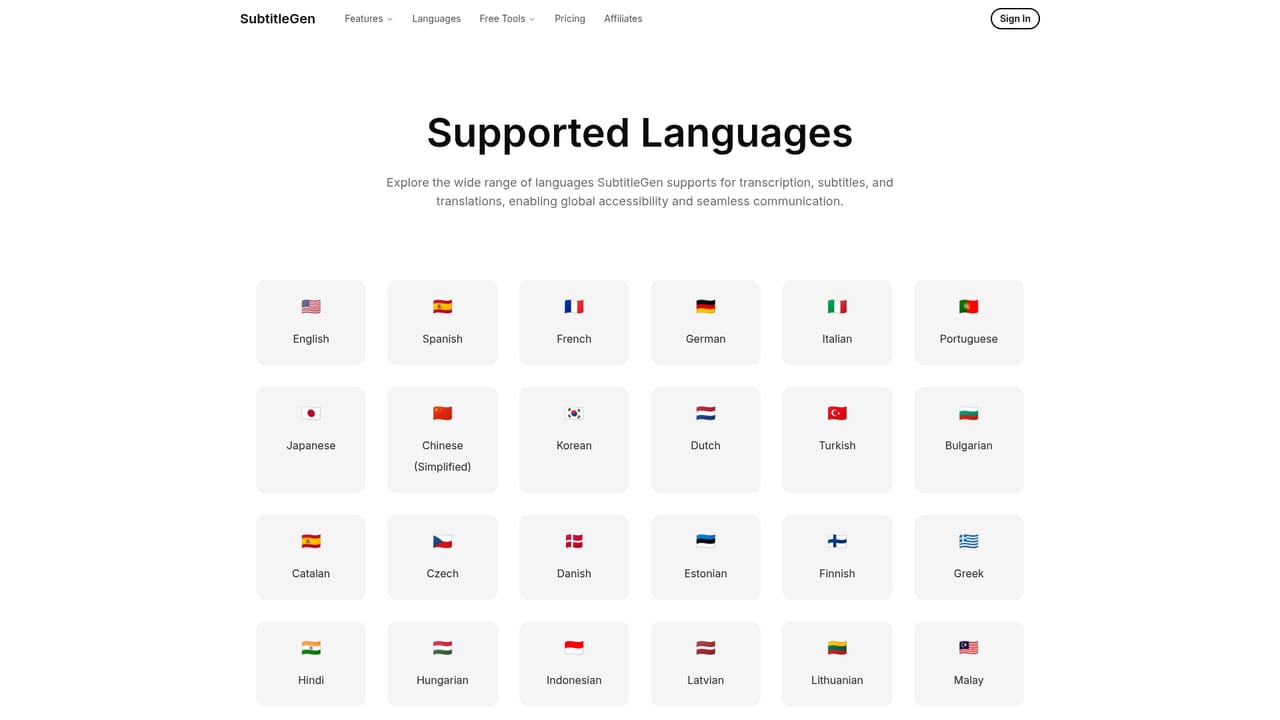Select the Japanese flag icon

(x=311, y=413)
